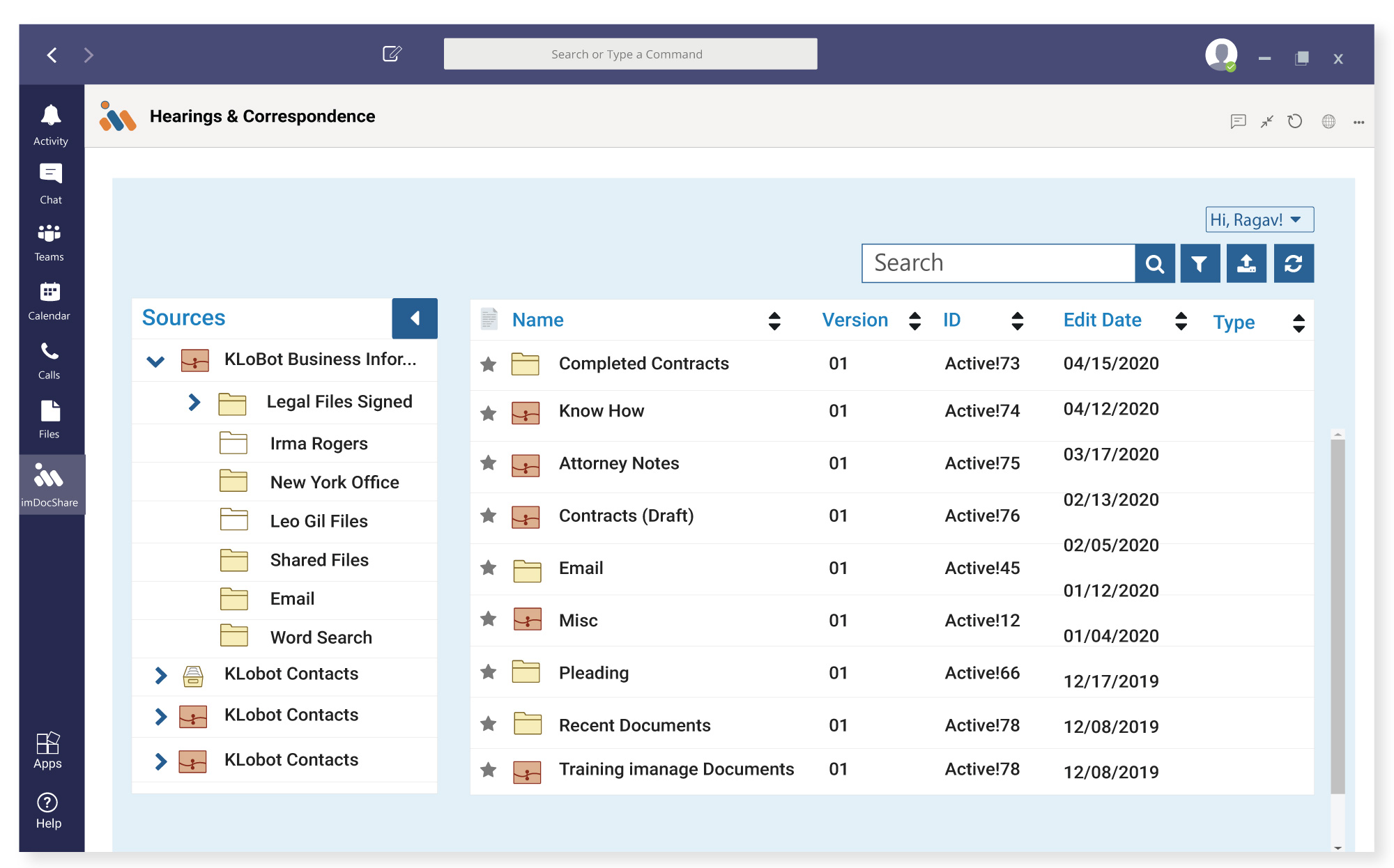This screenshot has height=868, width=1394.
Task: Open the Contracts (Draft) workspace
Action: pyautogui.click(x=626, y=516)
